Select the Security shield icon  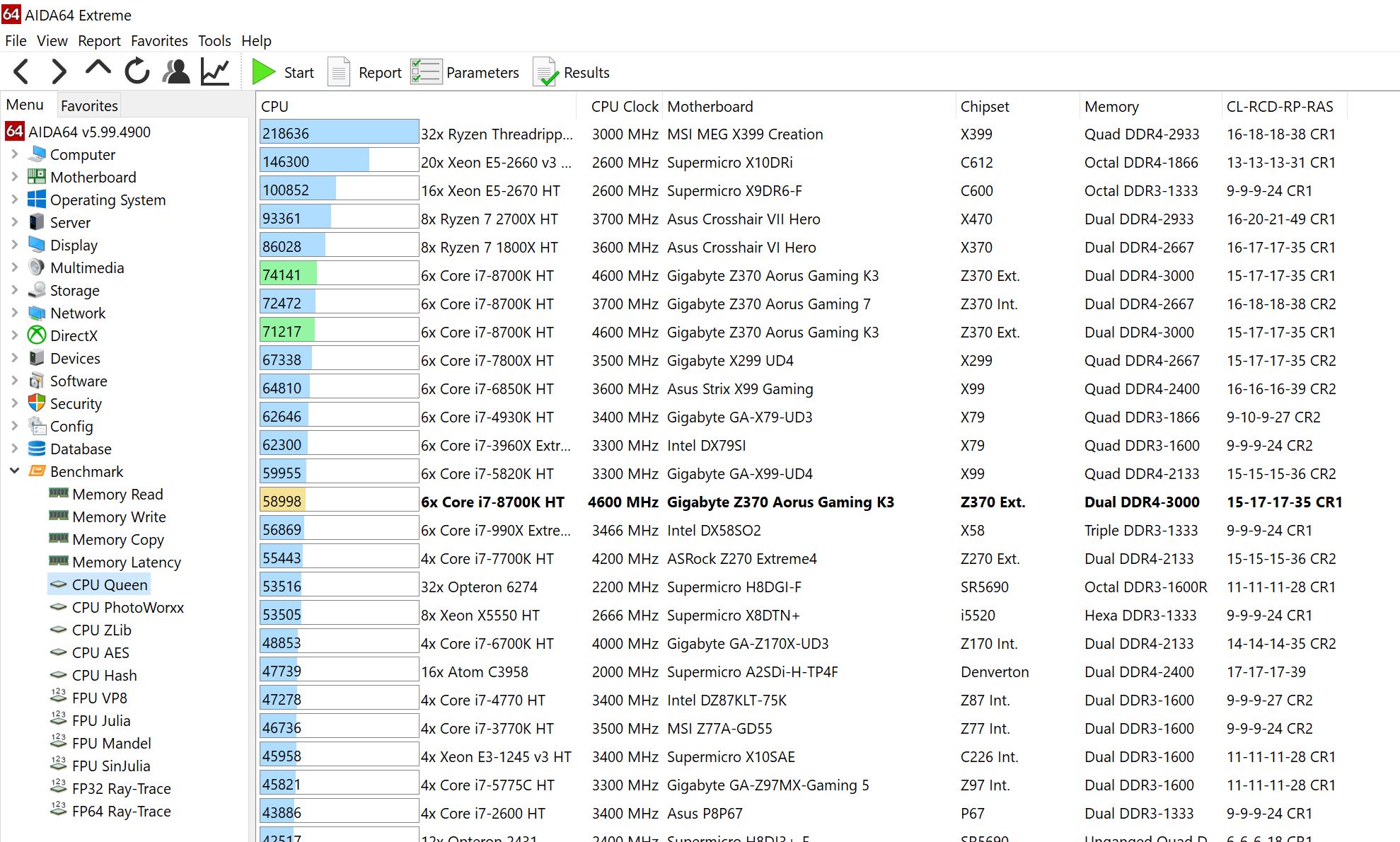coord(37,403)
